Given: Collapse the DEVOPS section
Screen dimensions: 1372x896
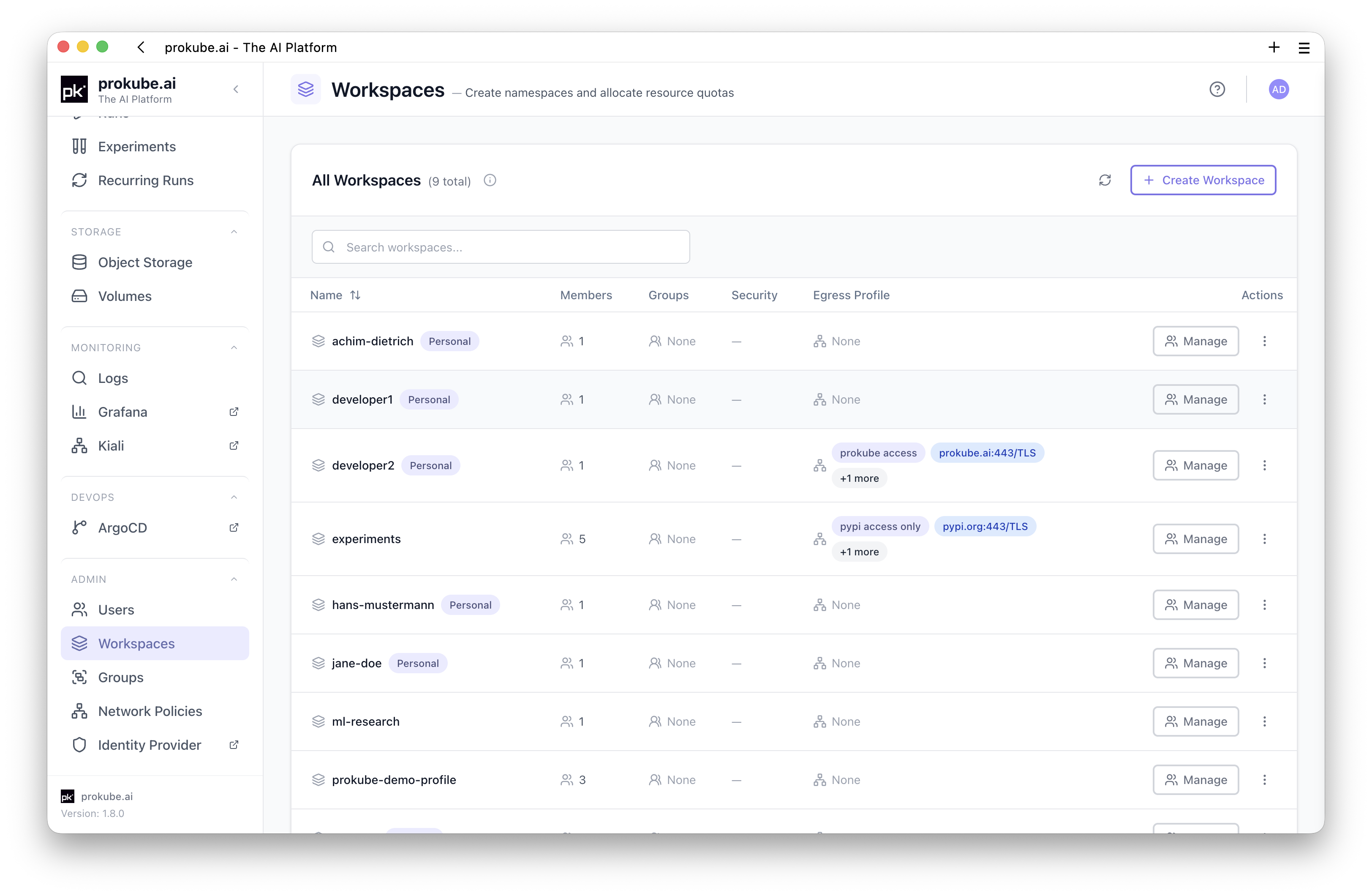Looking at the screenshot, I should (234, 497).
